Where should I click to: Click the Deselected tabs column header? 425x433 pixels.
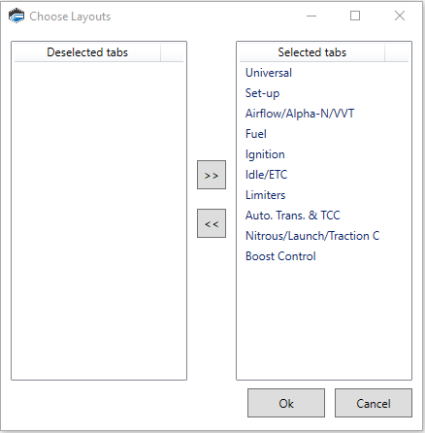(87, 52)
